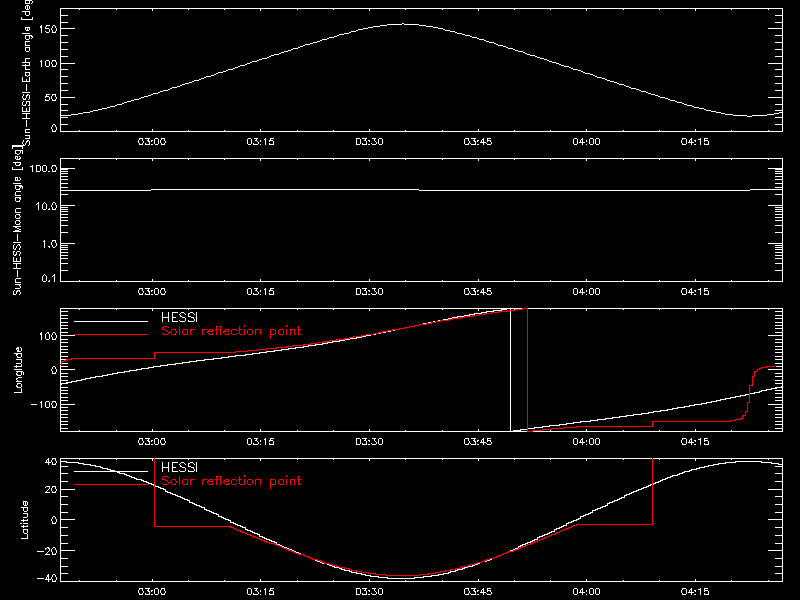Click the 'Sun-HESSI-Earth angle [deg]' axis title
The image size is (800, 600).
pyautogui.click(x=27, y=73)
